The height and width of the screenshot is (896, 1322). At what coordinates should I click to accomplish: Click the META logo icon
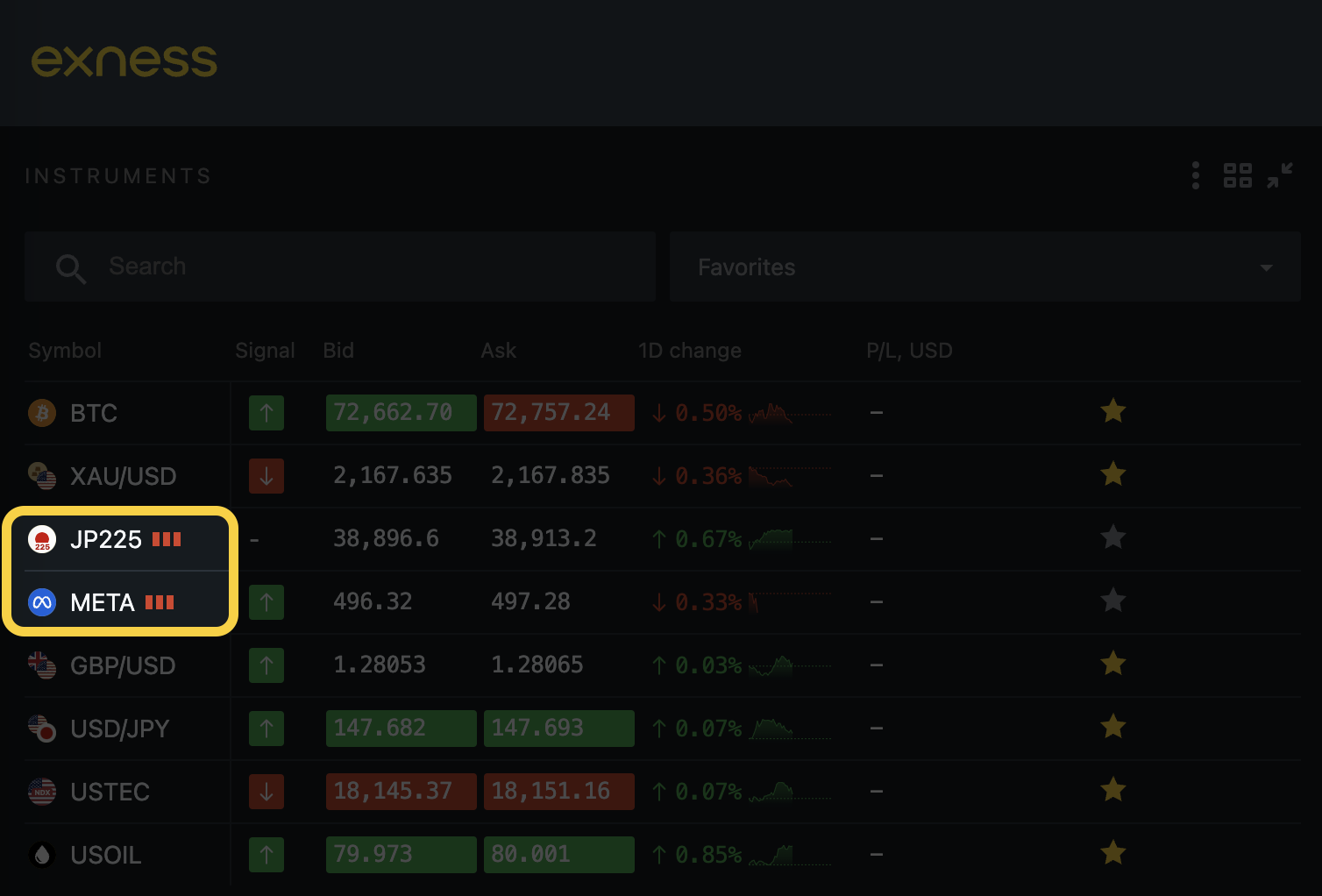tap(42, 602)
